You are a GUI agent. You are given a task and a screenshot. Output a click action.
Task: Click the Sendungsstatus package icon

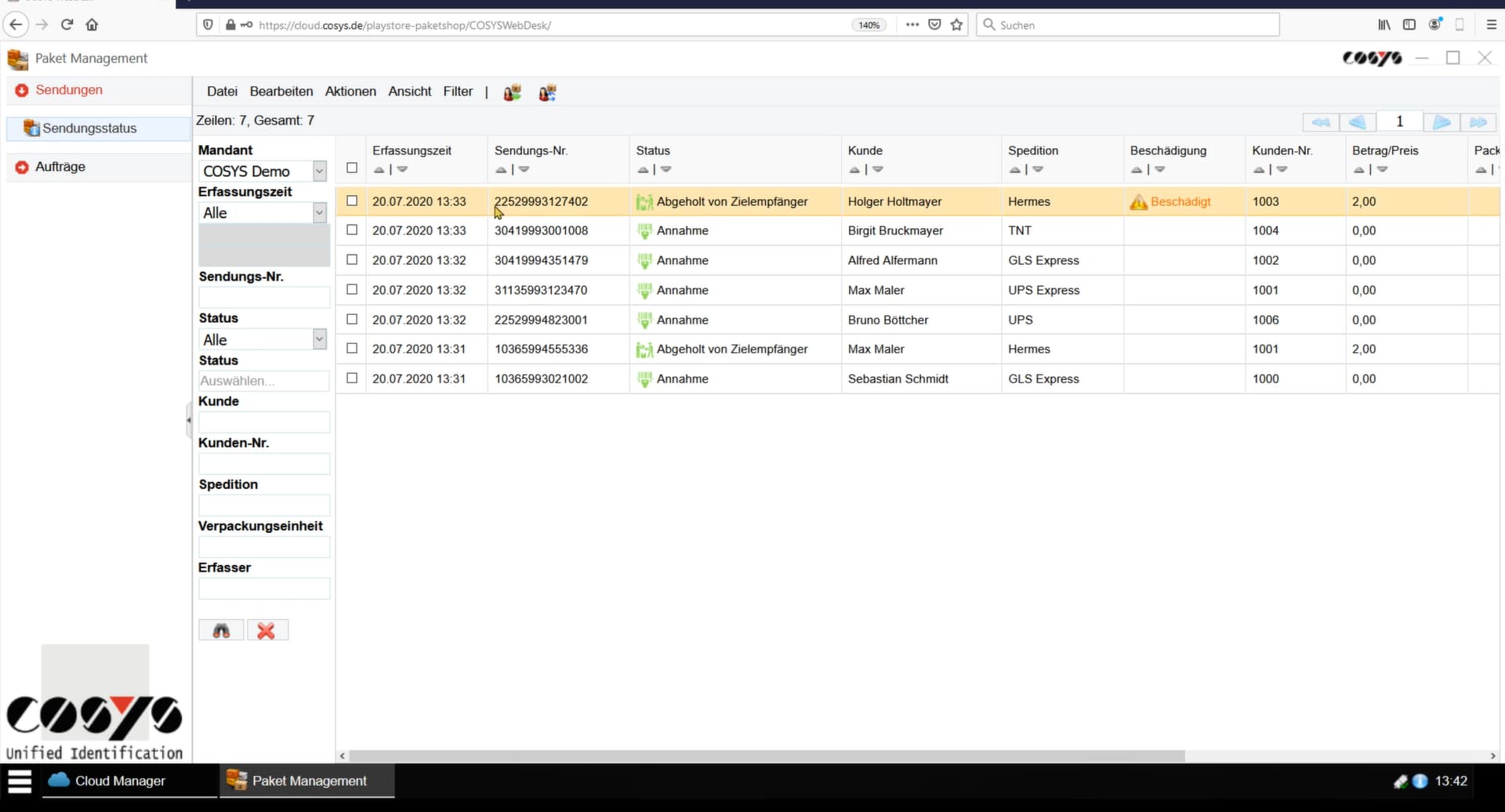pyautogui.click(x=31, y=128)
